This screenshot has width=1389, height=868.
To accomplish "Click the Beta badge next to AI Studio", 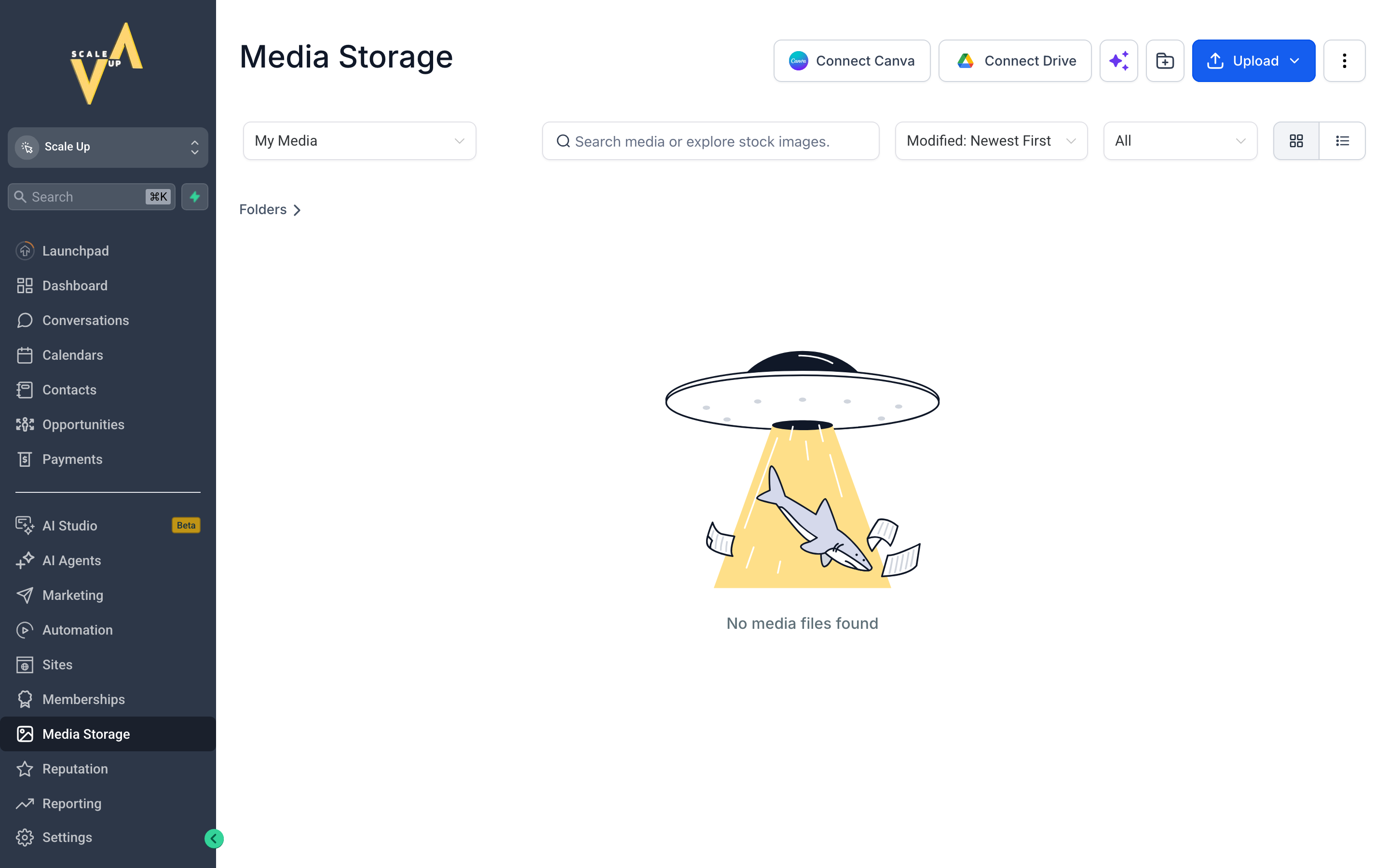I will click(186, 525).
